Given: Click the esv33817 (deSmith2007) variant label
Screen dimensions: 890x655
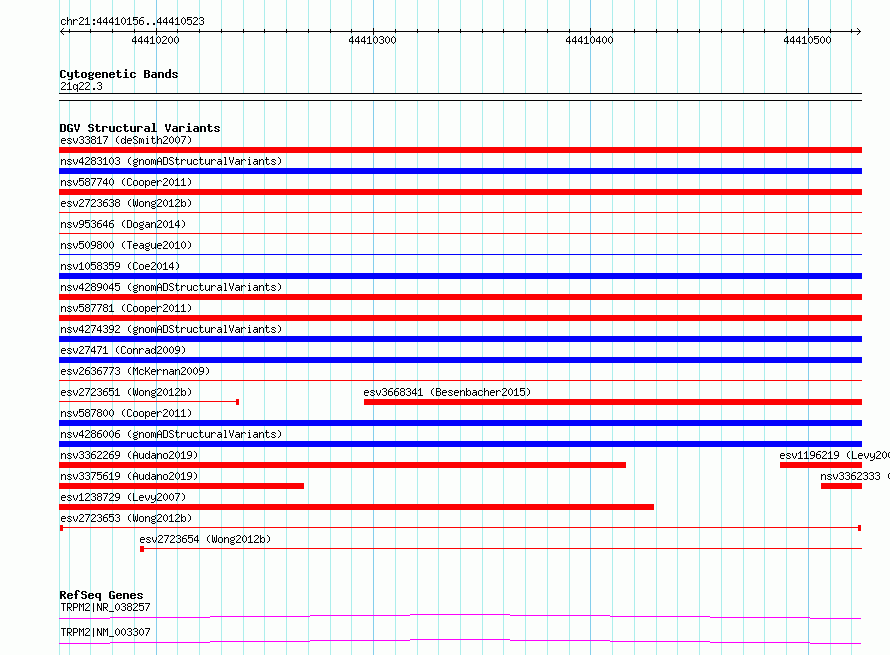Looking at the screenshot, I should point(126,140).
